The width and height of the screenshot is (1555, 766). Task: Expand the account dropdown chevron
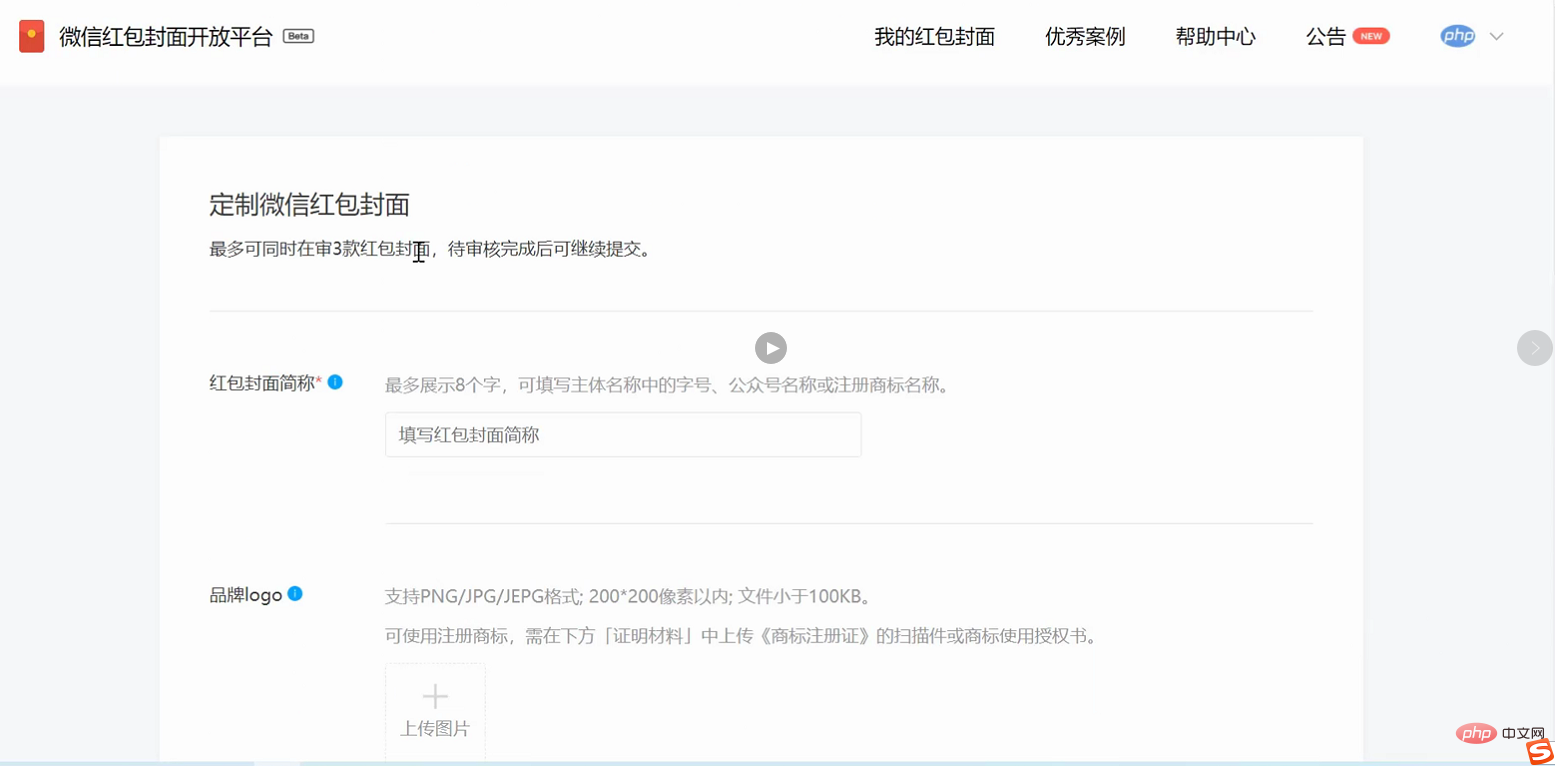pos(1497,37)
